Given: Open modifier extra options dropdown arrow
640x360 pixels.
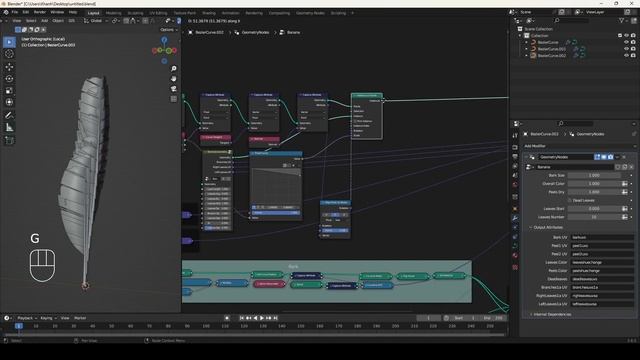Looking at the screenshot, I should [x=617, y=157].
